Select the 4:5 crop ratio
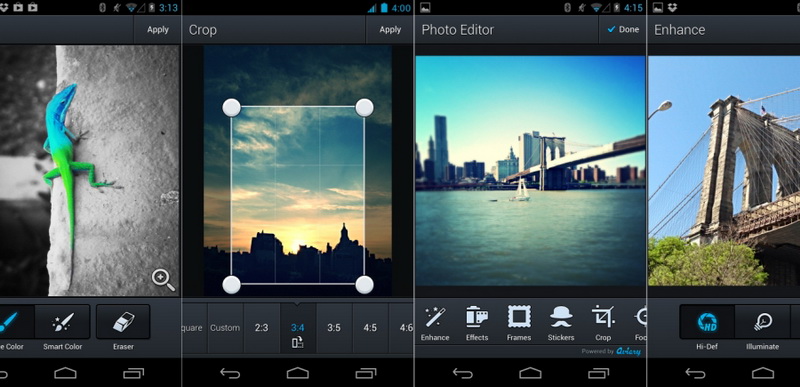The width and height of the screenshot is (800, 387). coord(370,328)
